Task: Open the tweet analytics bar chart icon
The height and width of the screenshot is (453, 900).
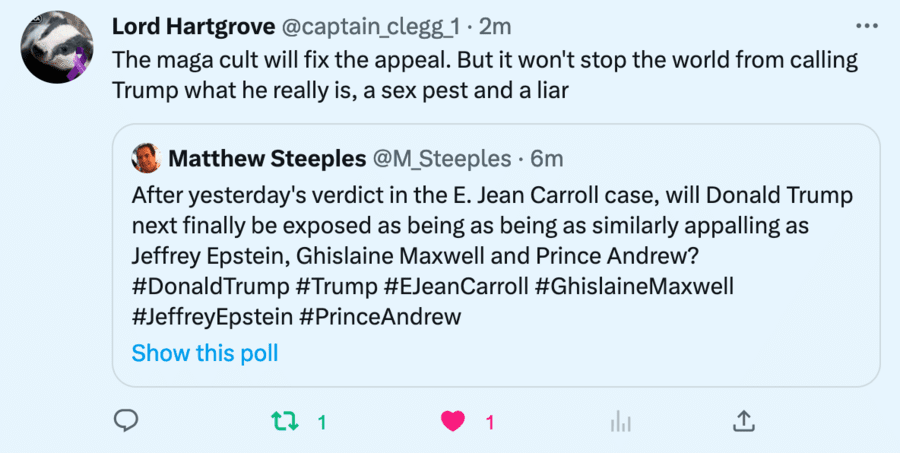Action: 621,421
